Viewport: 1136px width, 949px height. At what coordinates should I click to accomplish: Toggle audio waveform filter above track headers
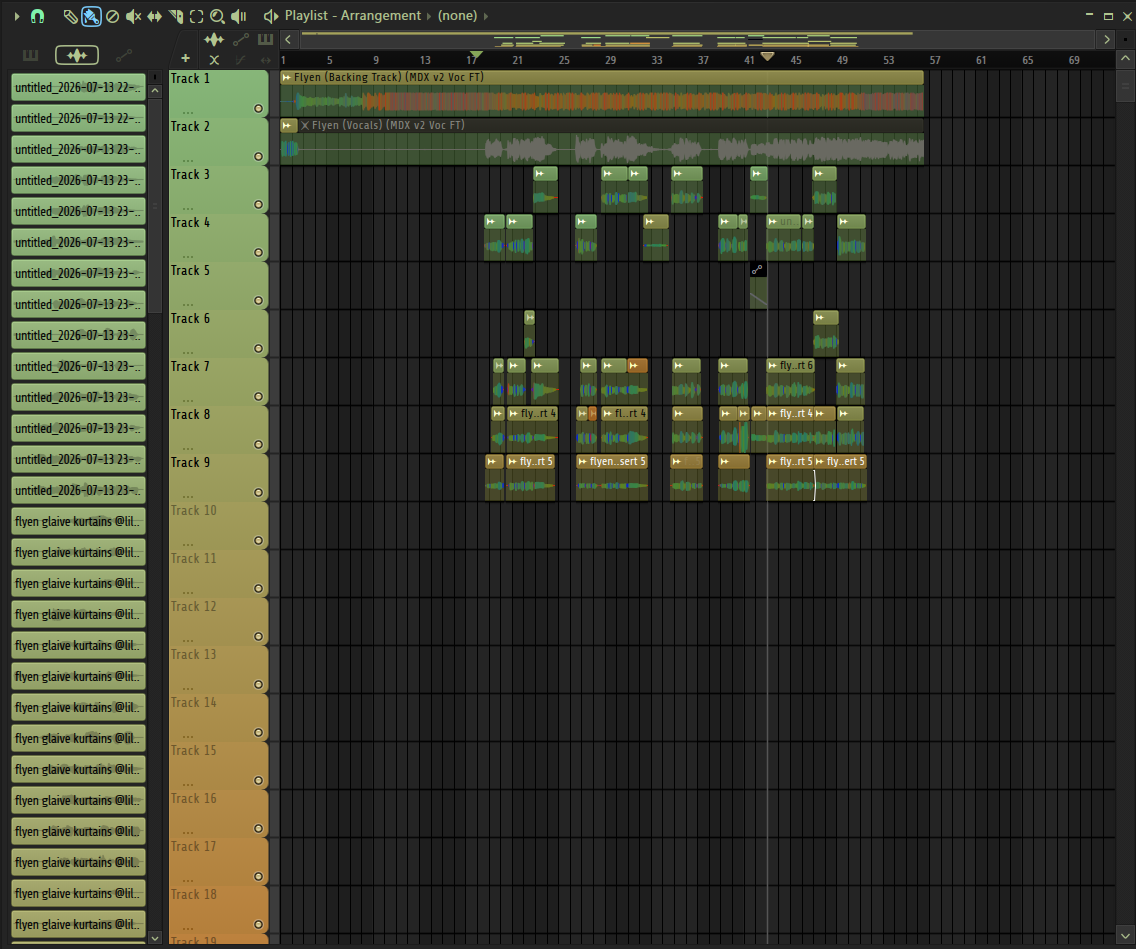(214, 39)
